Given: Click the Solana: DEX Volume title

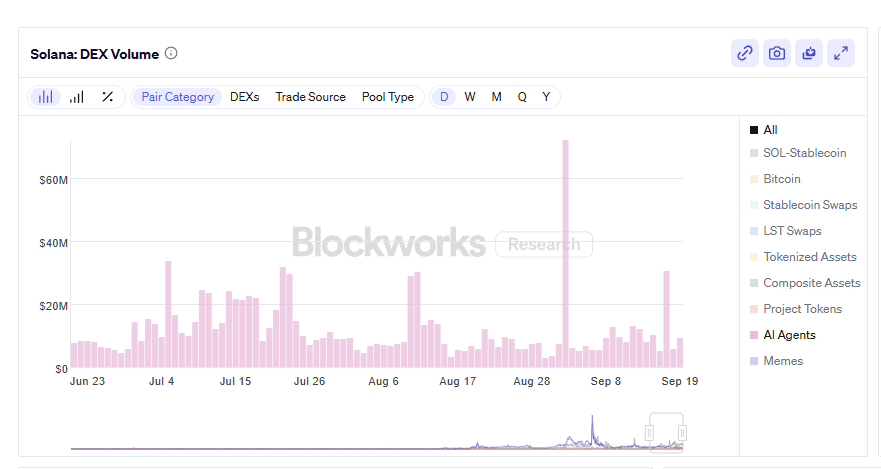Looking at the screenshot, I should point(94,54).
